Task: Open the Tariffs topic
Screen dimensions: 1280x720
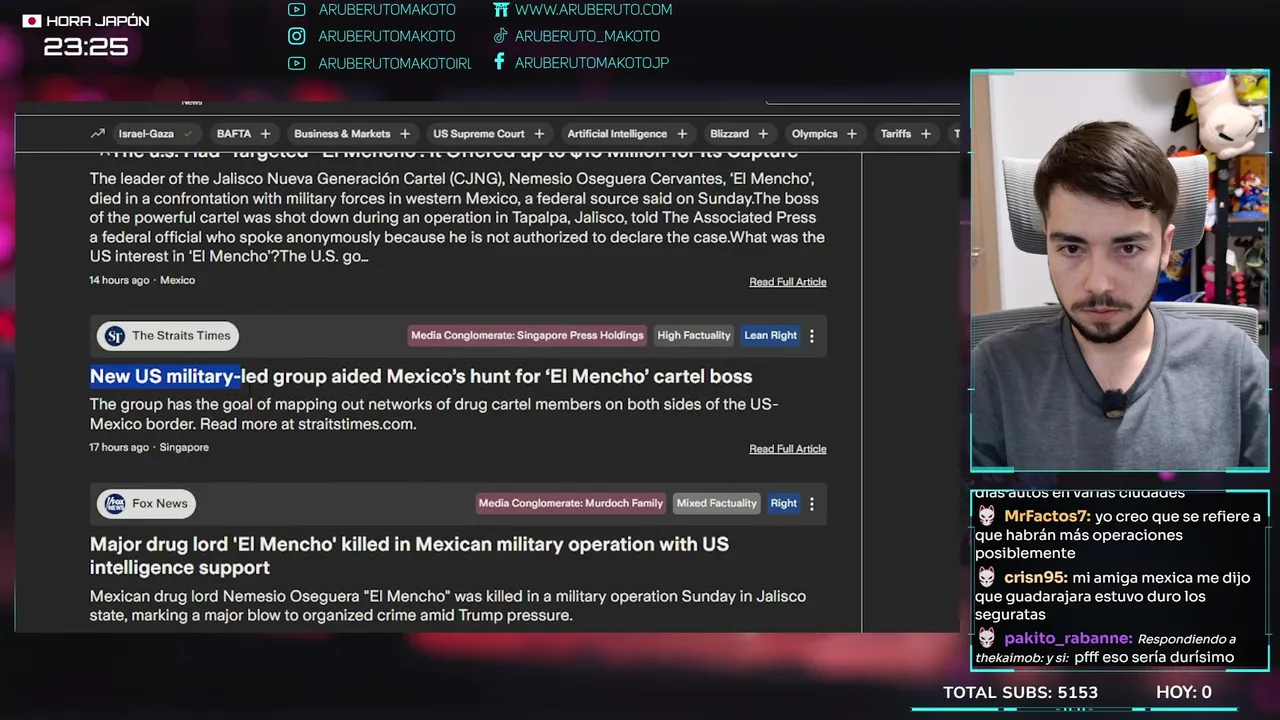Action: (896, 134)
